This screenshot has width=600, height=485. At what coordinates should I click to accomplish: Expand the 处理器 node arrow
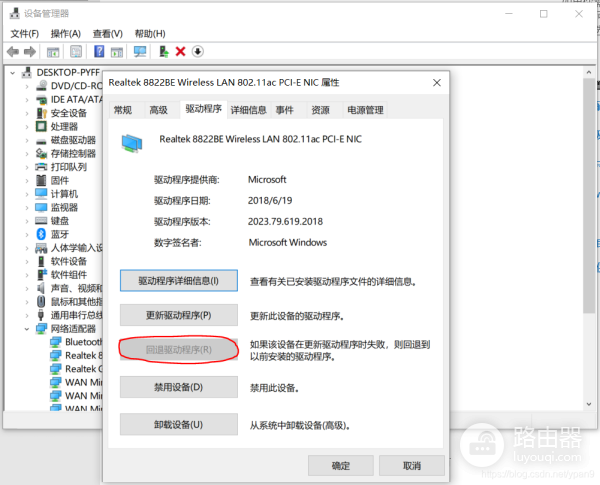[27, 127]
